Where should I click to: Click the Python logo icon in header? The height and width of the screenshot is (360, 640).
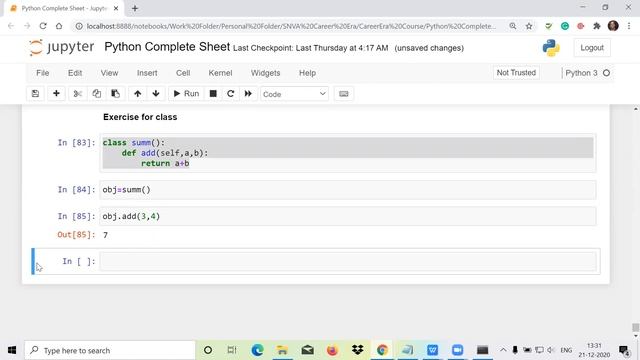(x=551, y=48)
